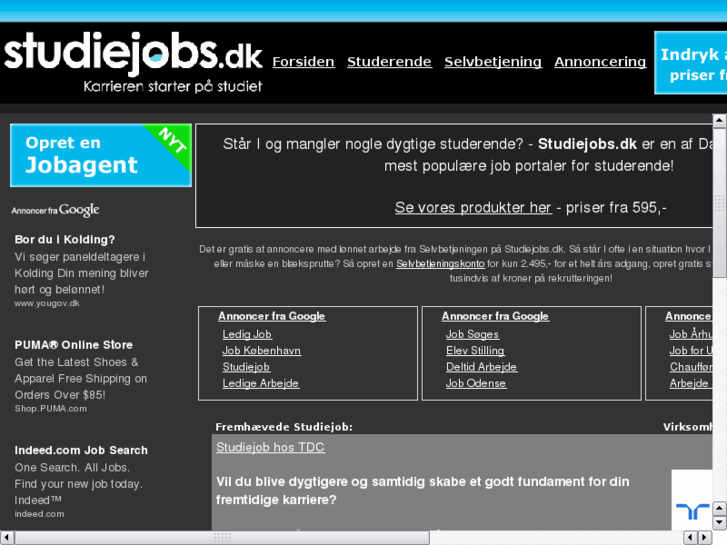Open the Annoncering menu link
Viewport: 727px width, 545px height.
600,62
